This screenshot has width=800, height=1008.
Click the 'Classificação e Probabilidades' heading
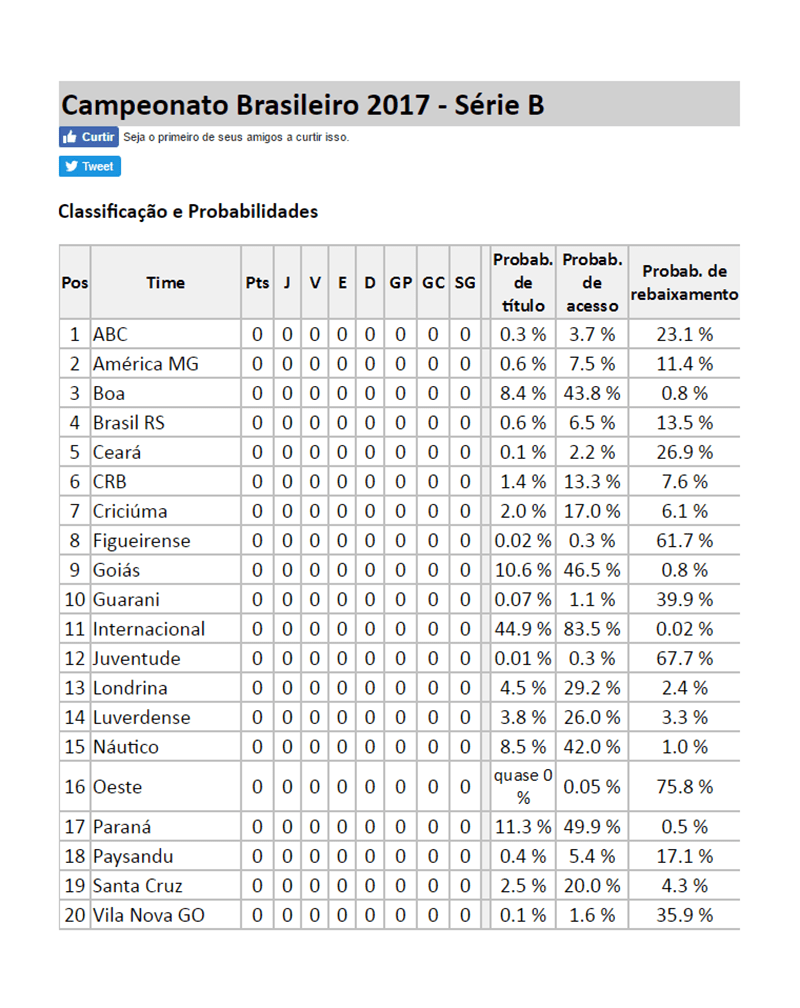tap(188, 211)
